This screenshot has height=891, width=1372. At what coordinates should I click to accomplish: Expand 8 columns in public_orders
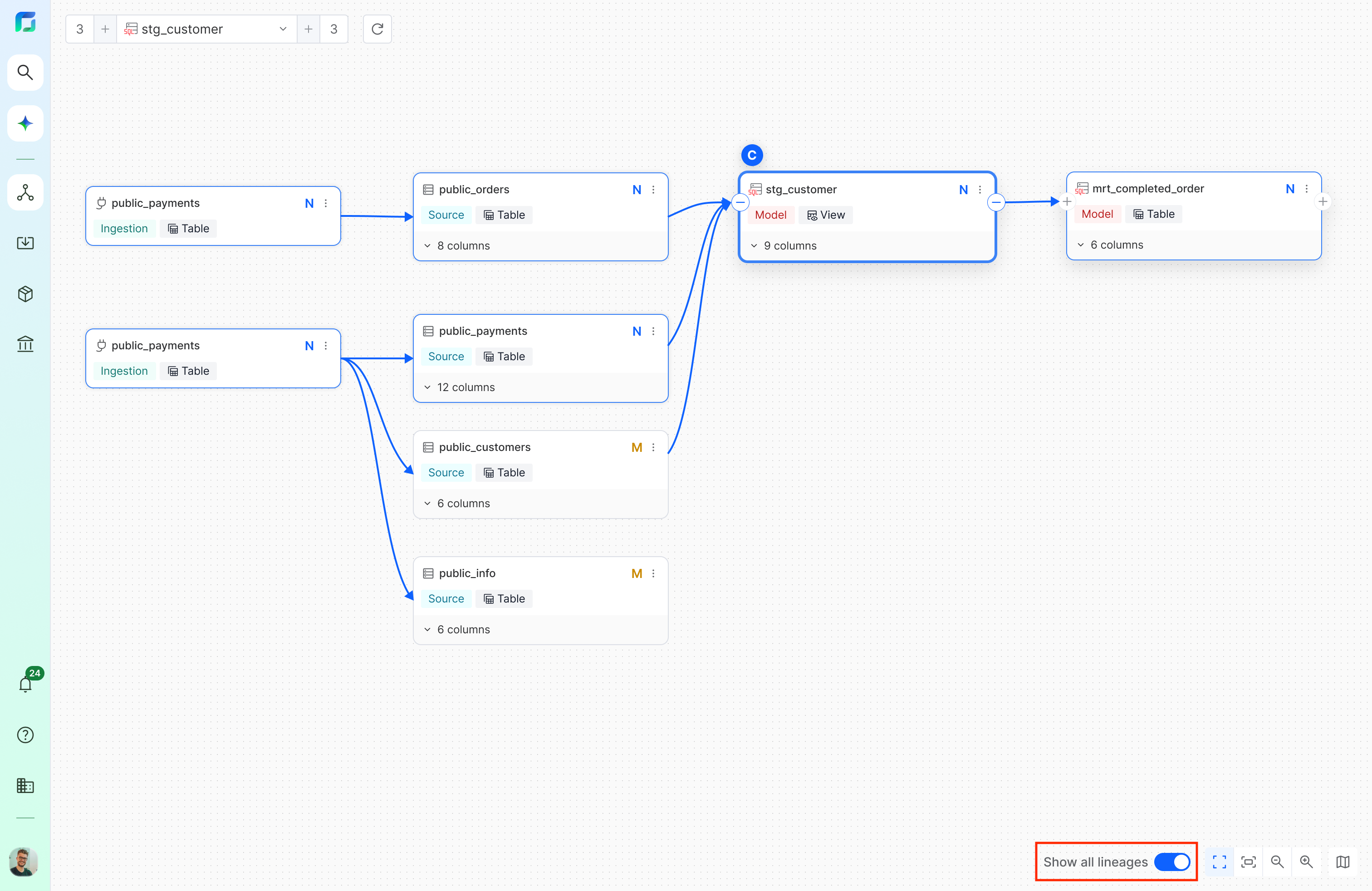[x=457, y=245]
